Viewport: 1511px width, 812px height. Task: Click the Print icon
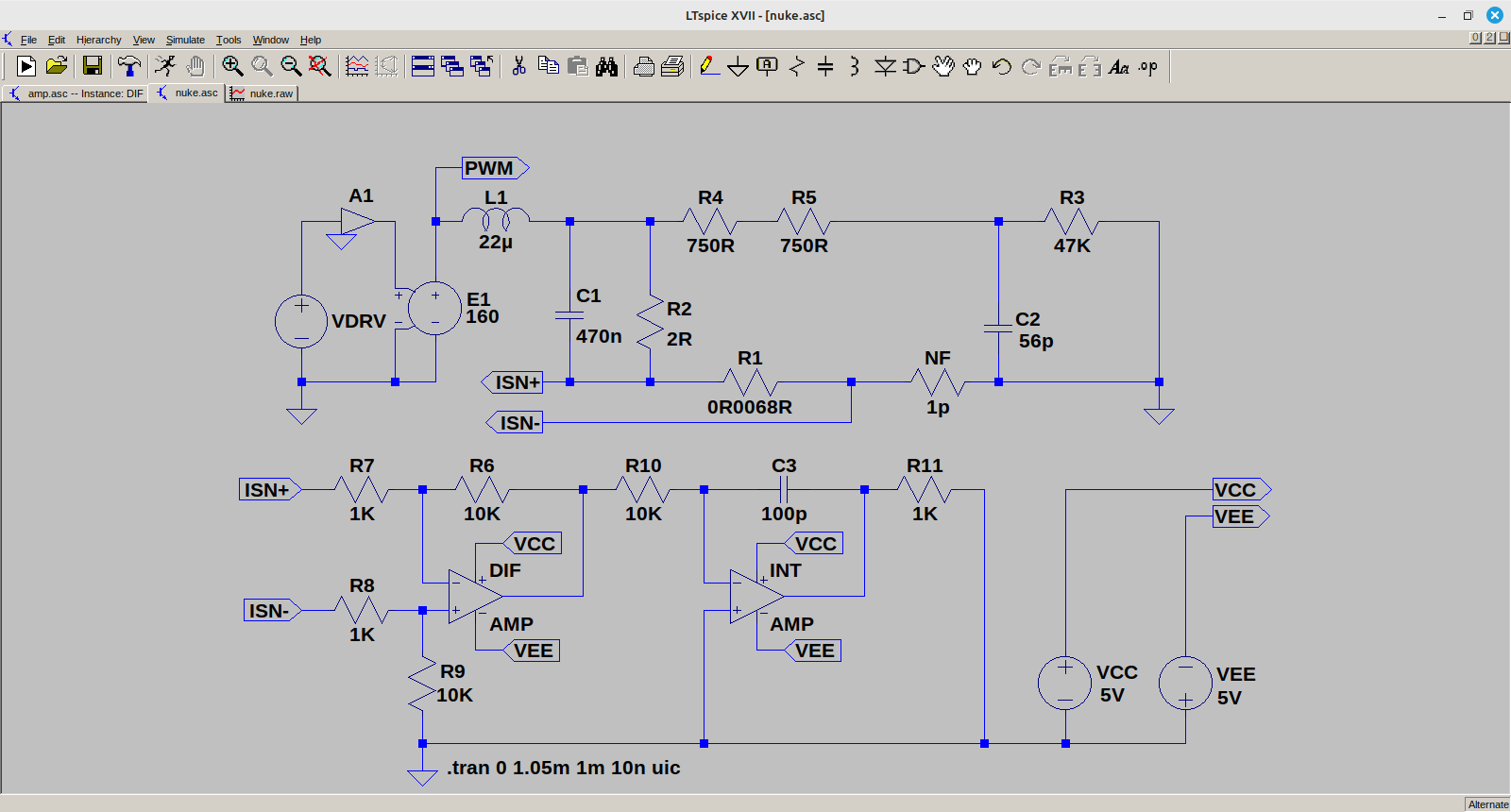(x=673, y=66)
